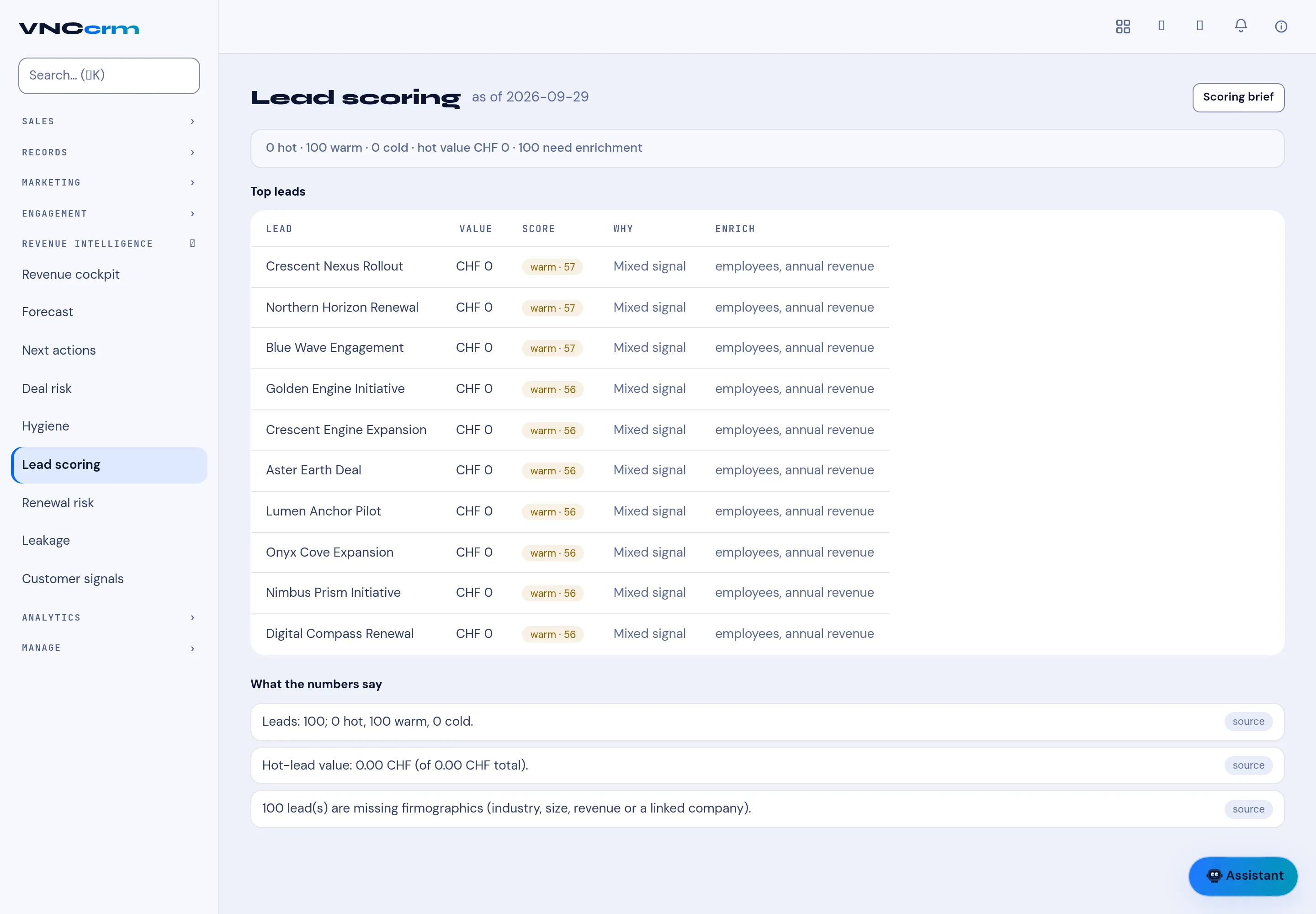Open the info icon in top bar
Viewport: 1316px width, 914px height.
tap(1280, 27)
